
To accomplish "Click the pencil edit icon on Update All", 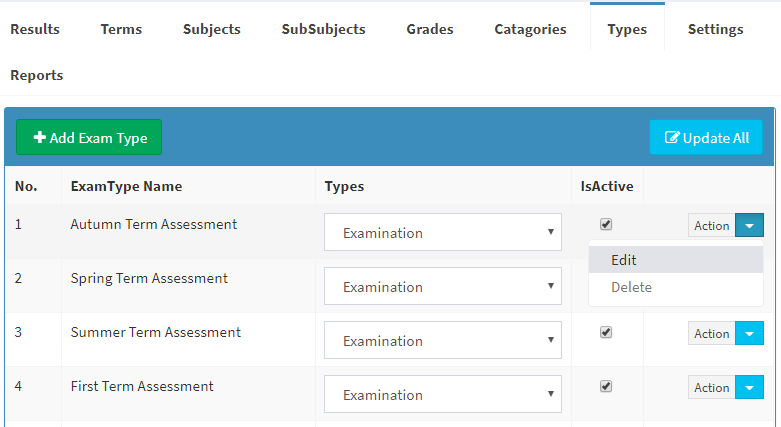I will (672, 138).
